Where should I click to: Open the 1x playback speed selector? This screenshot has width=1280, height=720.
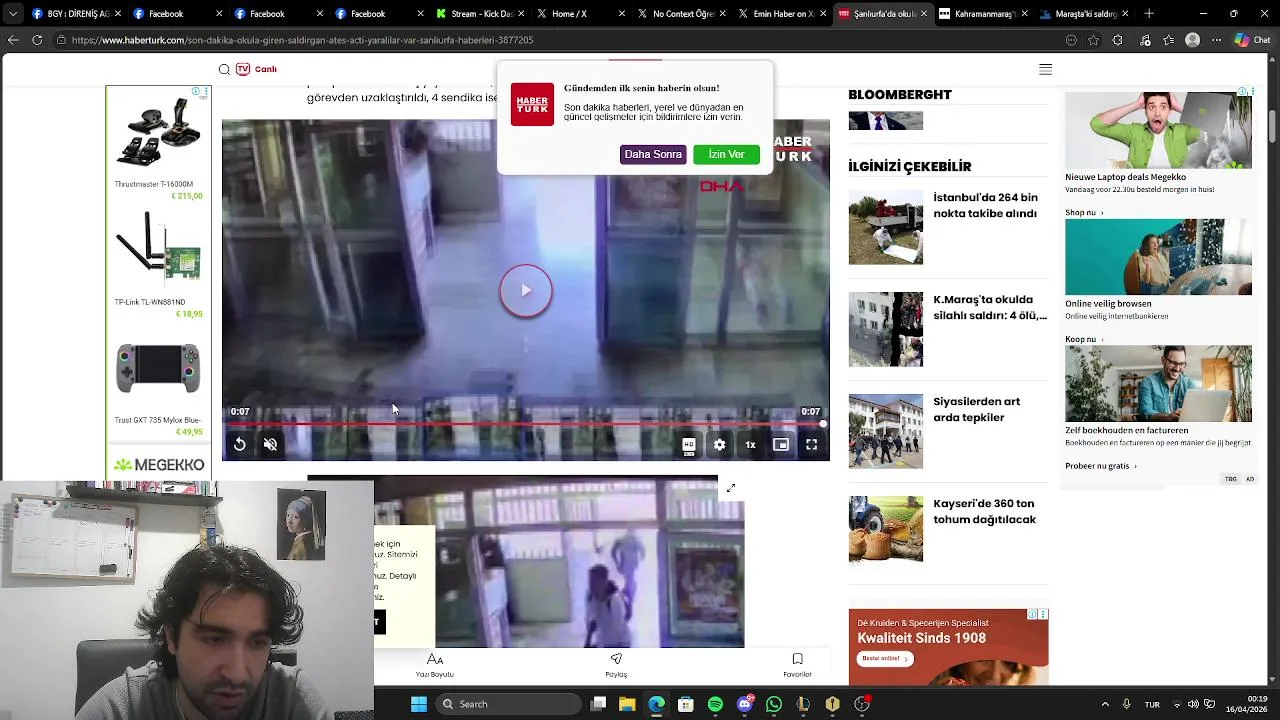(750, 445)
